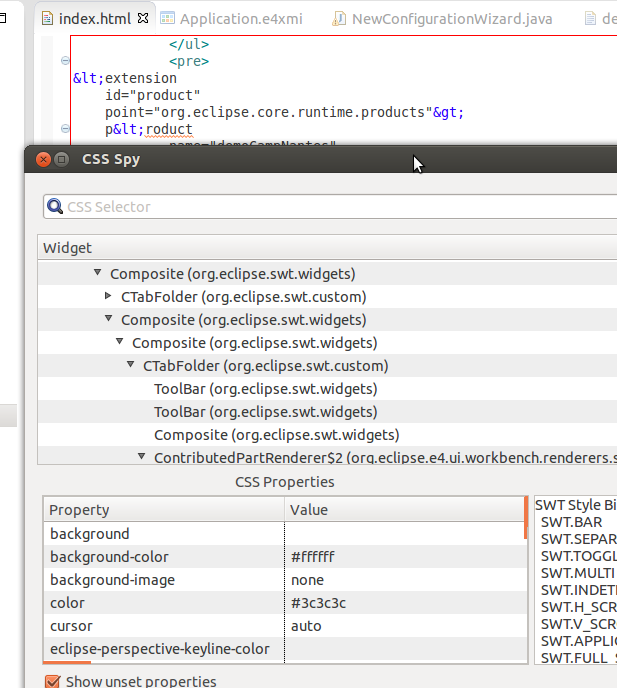
Task: Click the index.html file icon on its tab
Action: tap(47, 19)
